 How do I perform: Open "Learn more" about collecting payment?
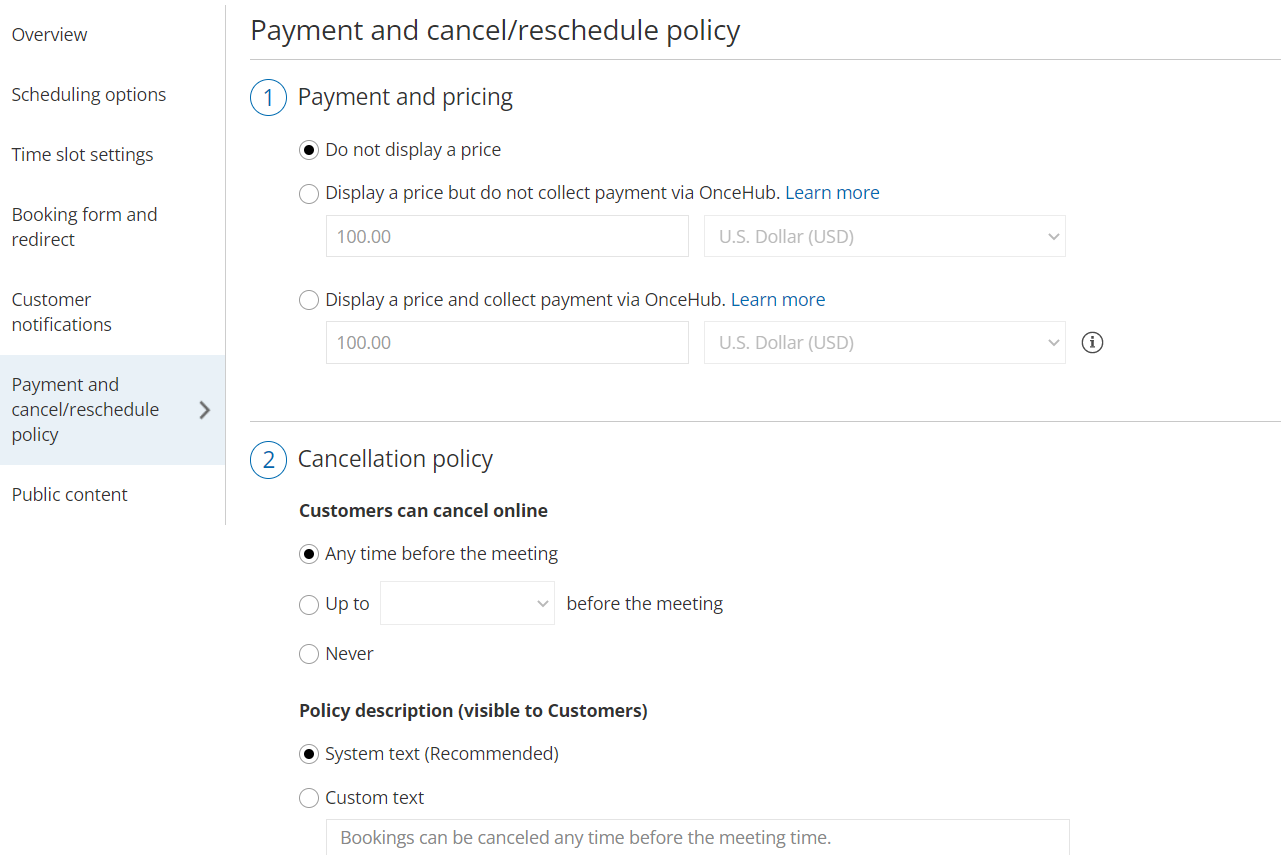(x=778, y=300)
